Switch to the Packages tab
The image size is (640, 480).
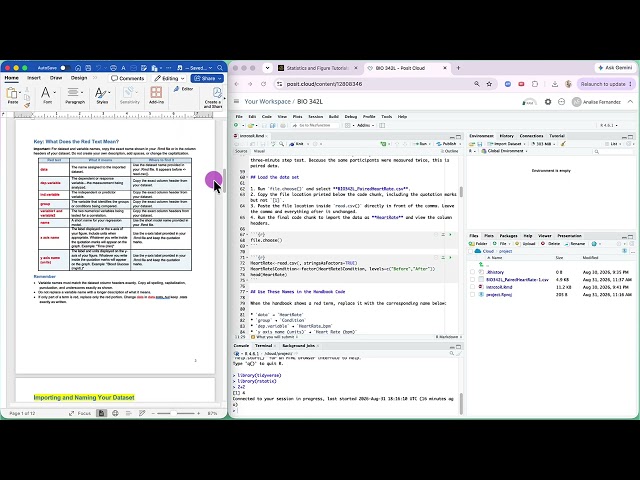coord(509,236)
